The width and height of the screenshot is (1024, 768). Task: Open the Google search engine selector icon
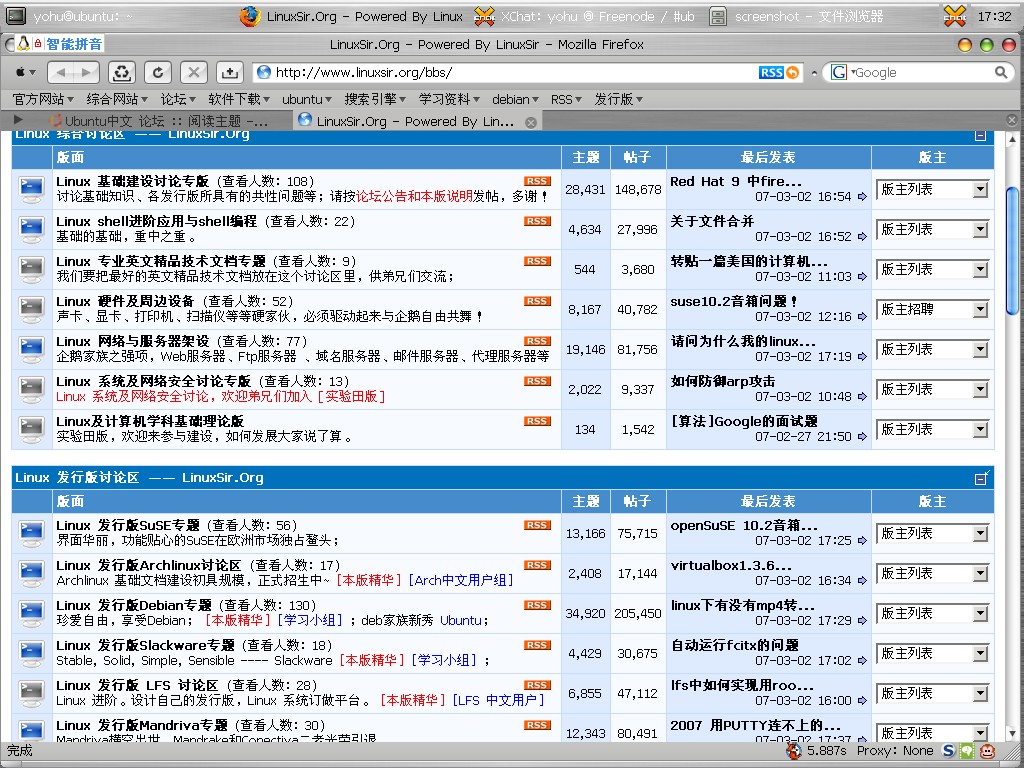pyautogui.click(x=839, y=72)
